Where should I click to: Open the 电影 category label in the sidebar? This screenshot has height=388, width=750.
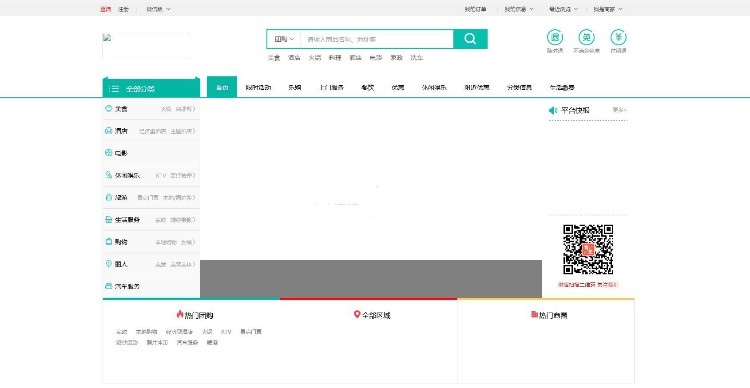click(x=121, y=153)
